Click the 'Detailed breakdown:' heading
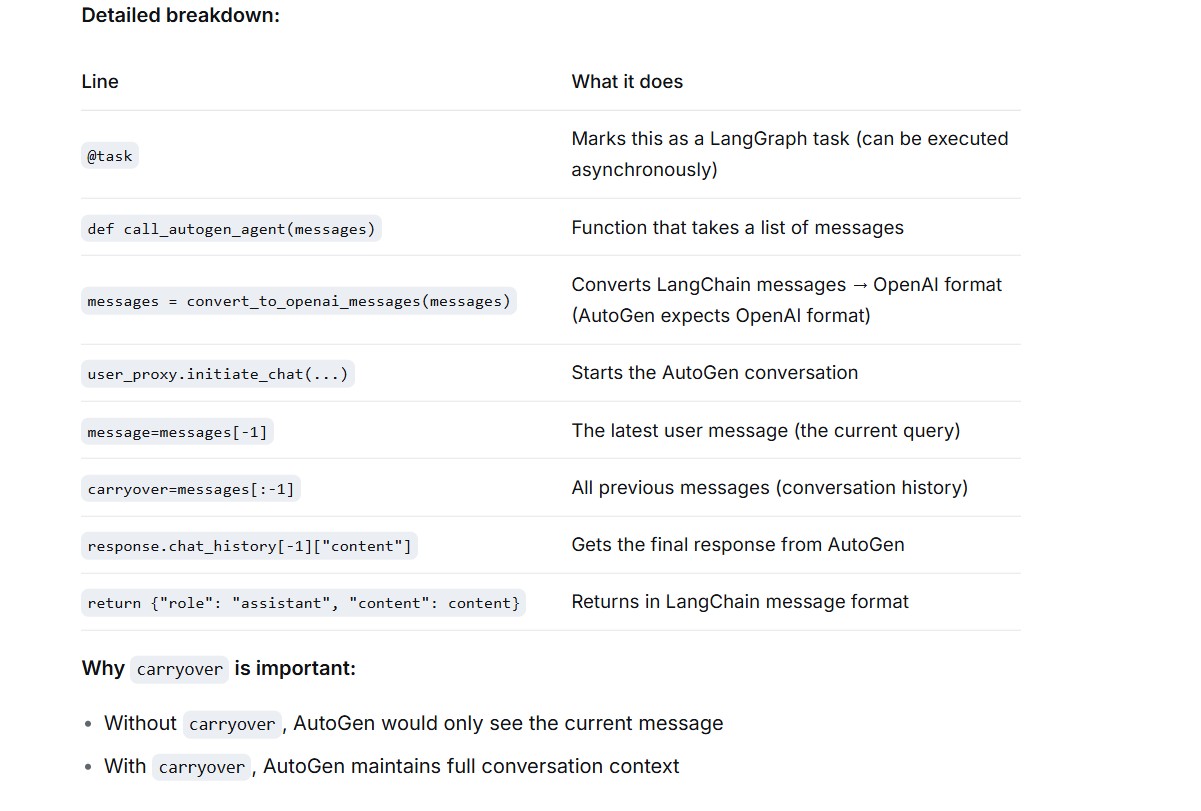The height and width of the screenshot is (811, 1201). 180,15
